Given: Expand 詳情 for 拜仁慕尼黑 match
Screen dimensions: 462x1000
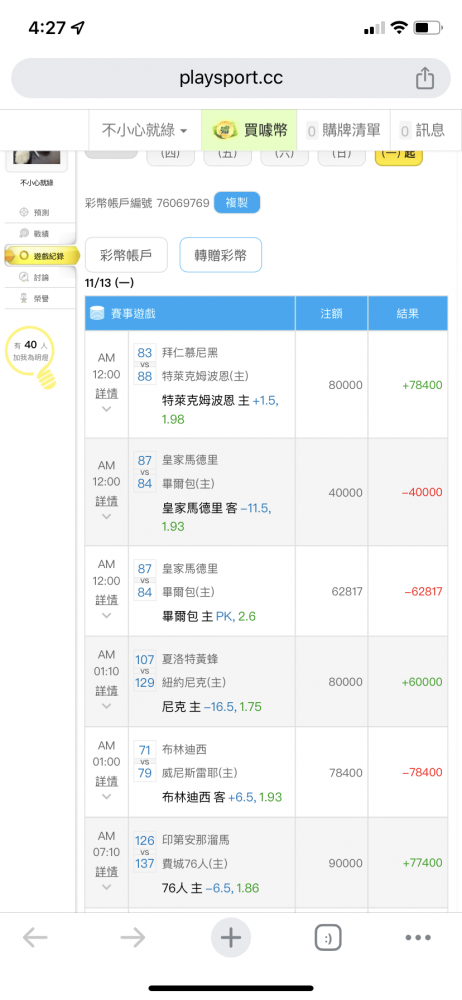Looking at the screenshot, I should click(x=107, y=400).
